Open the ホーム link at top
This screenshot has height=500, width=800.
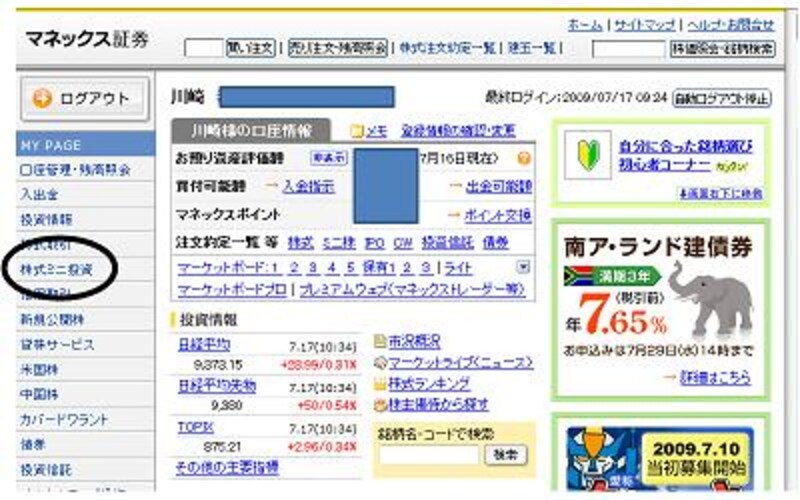[585, 24]
